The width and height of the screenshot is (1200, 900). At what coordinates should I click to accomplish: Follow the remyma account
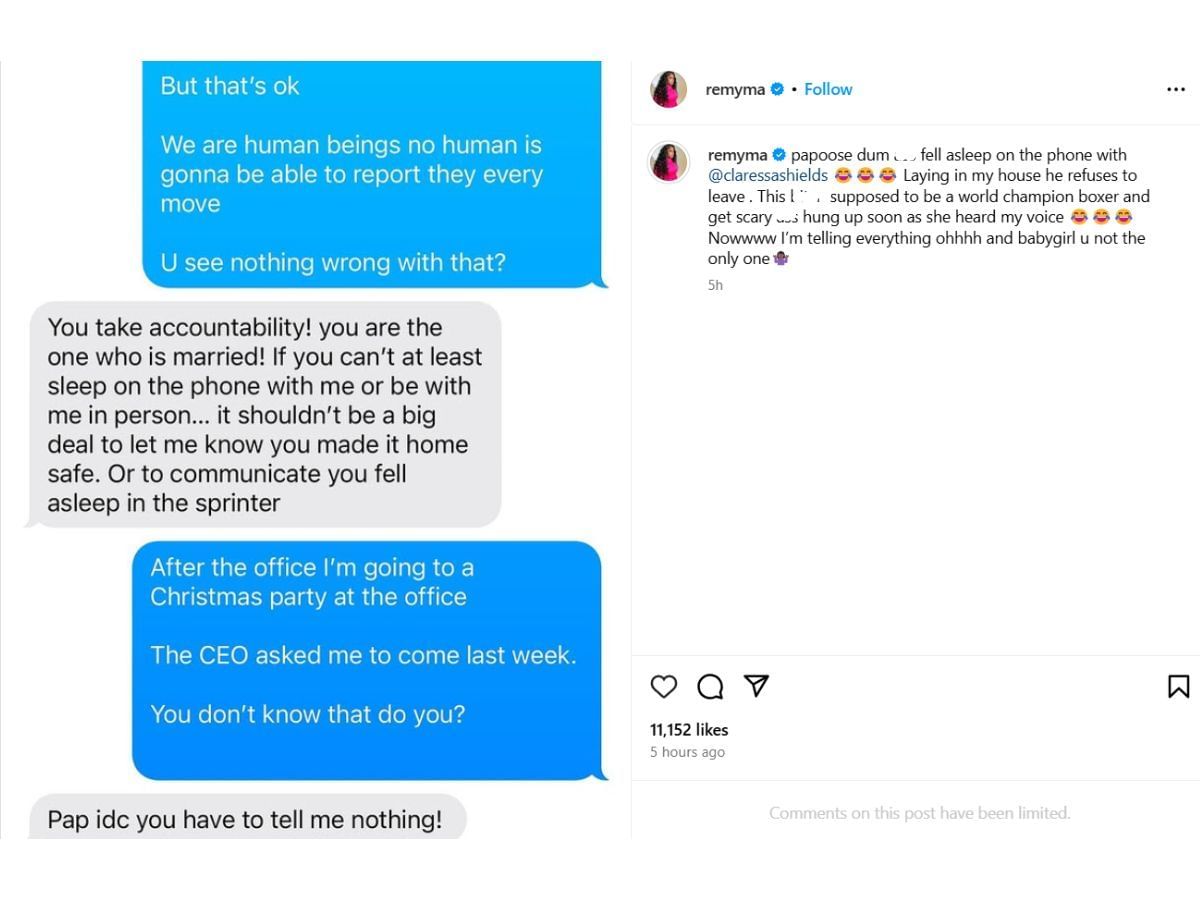coord(828,89)
